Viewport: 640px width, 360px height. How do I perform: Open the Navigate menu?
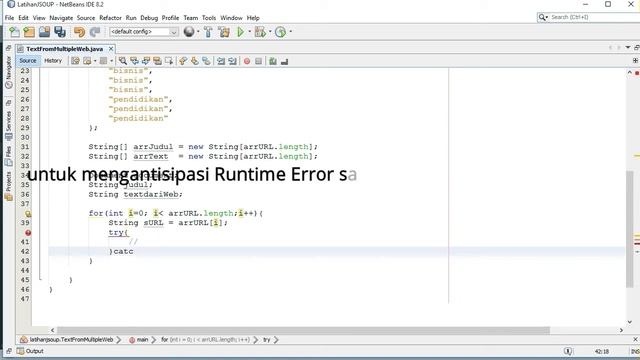tap(61, 18)
